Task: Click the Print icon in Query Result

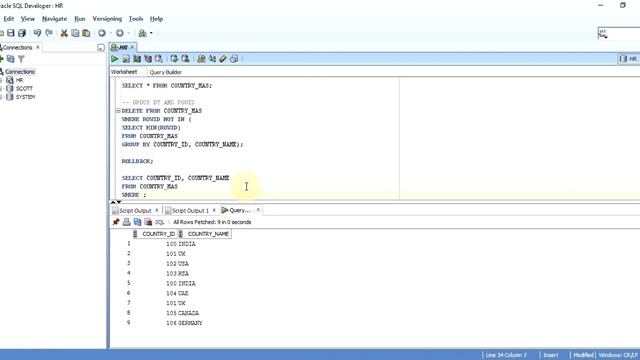Action: (127, 222)
